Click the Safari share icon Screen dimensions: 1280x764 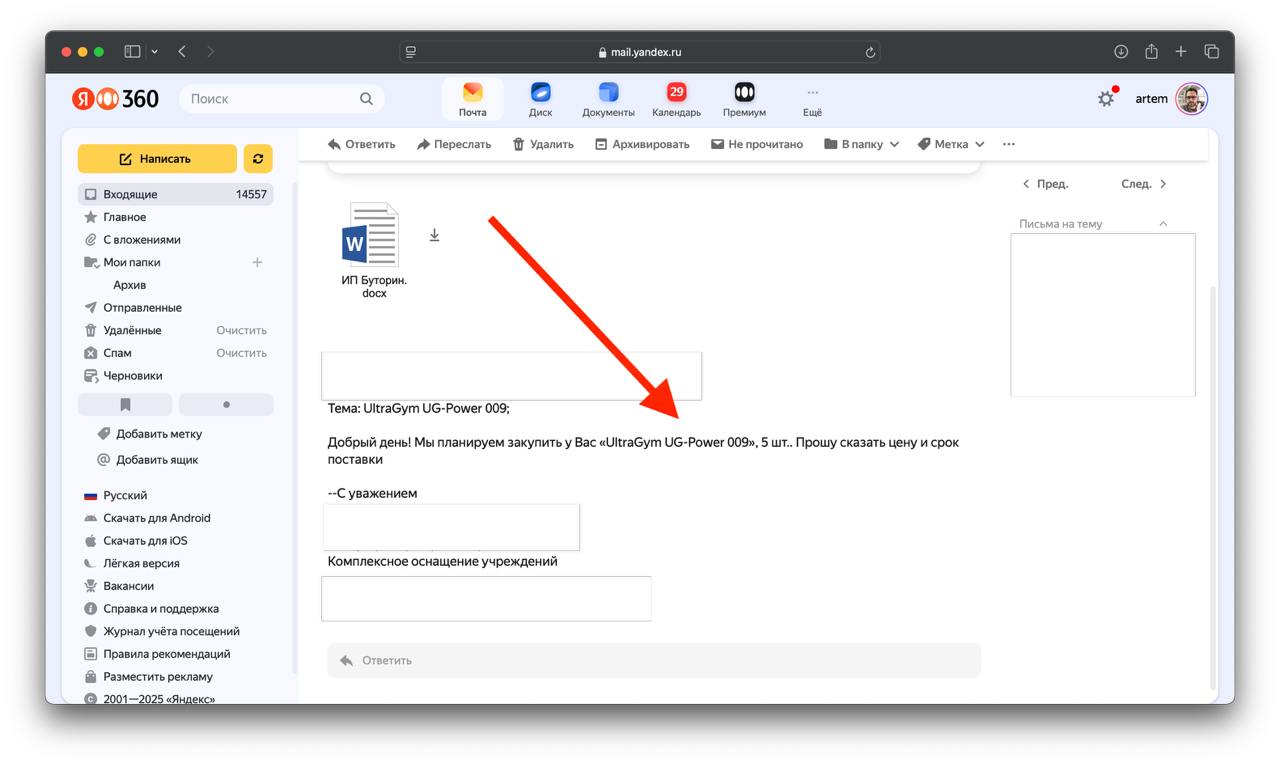tap(1151, 52)
